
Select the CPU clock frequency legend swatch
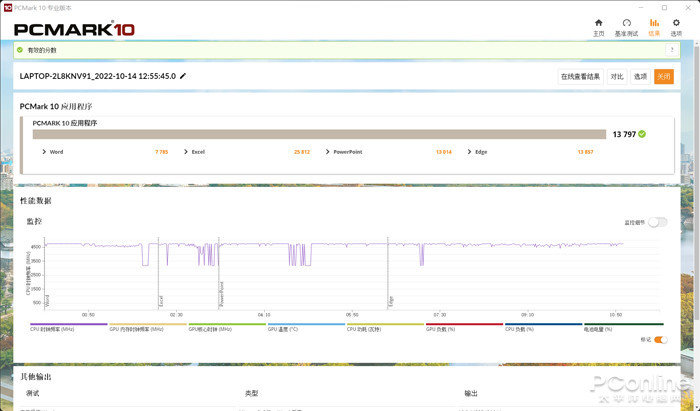pyautogui.click(x=68, y=324)
